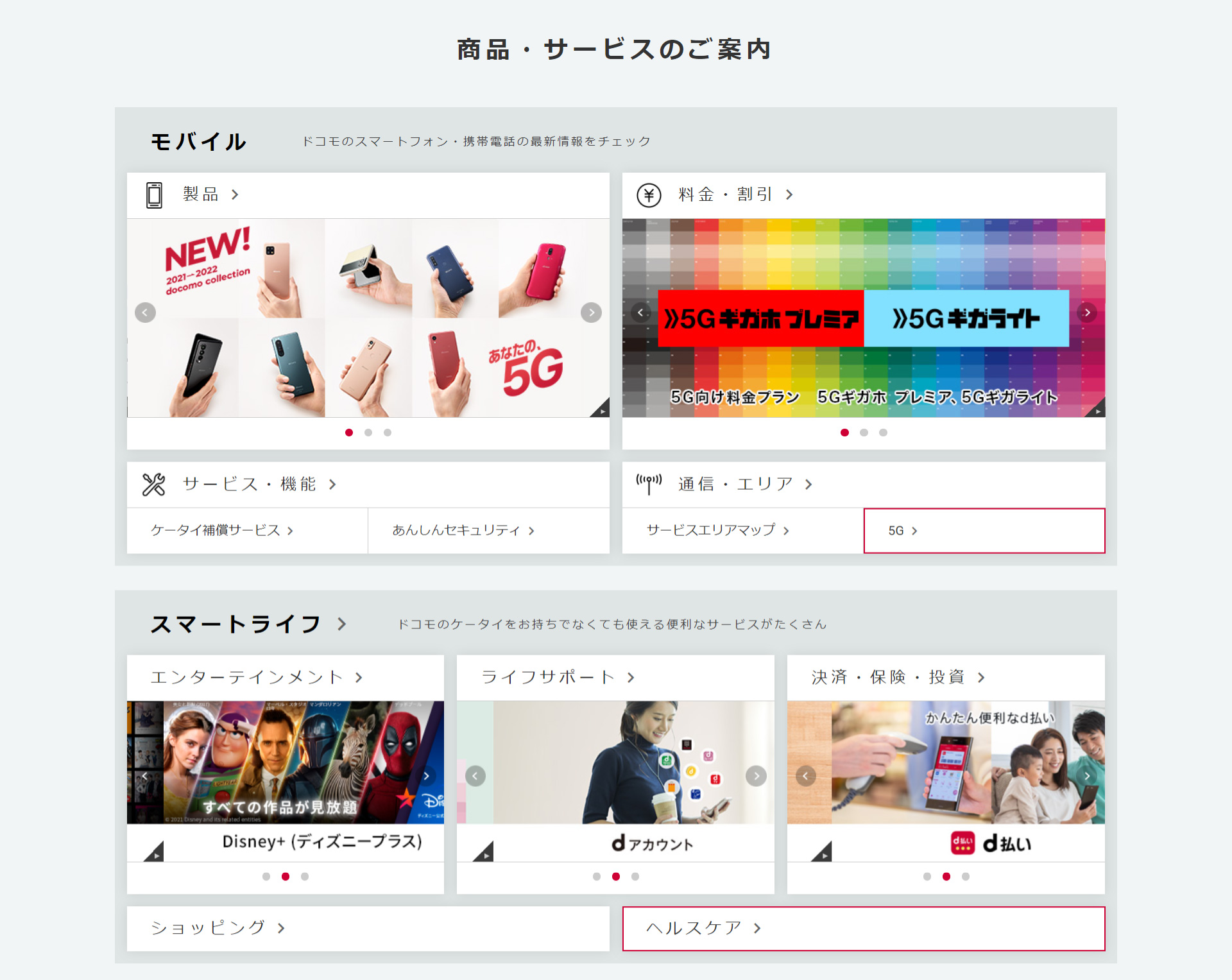Click the smartphone icon next to 製品
Image resolution: width=1232 pixels, height=980 pixels.
pos(154,195)
